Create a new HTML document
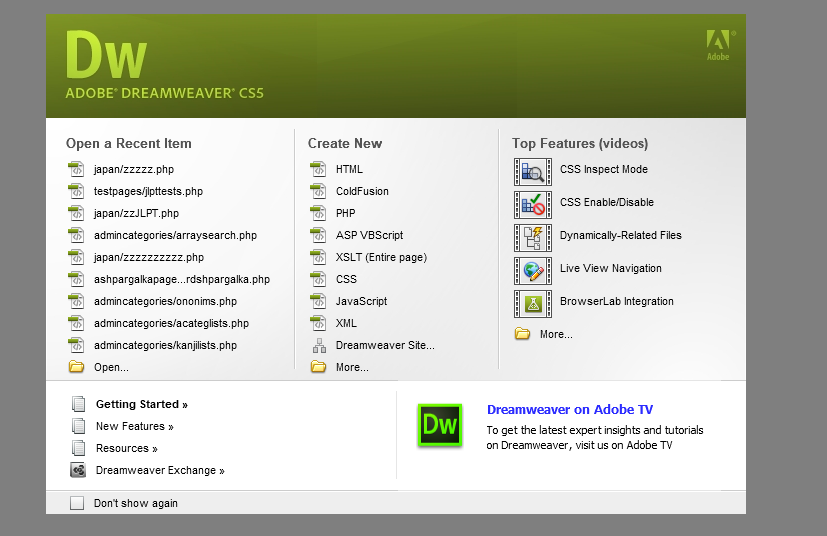 [349, 169]
